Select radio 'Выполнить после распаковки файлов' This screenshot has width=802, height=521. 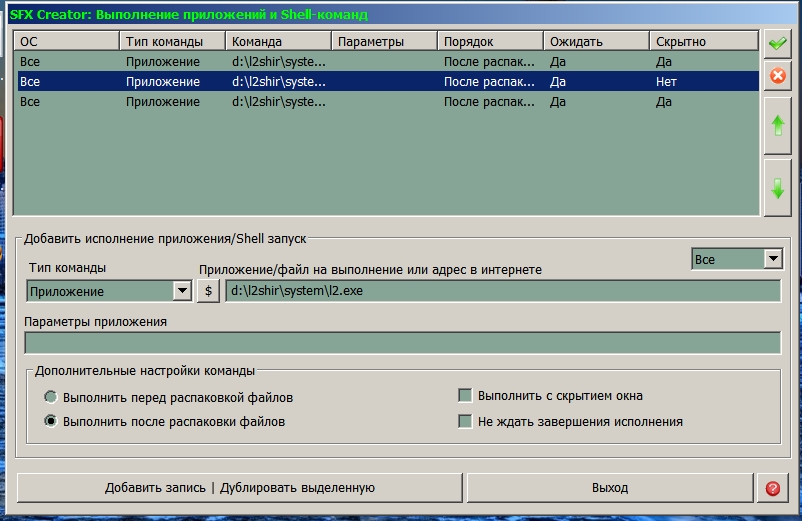51,421
